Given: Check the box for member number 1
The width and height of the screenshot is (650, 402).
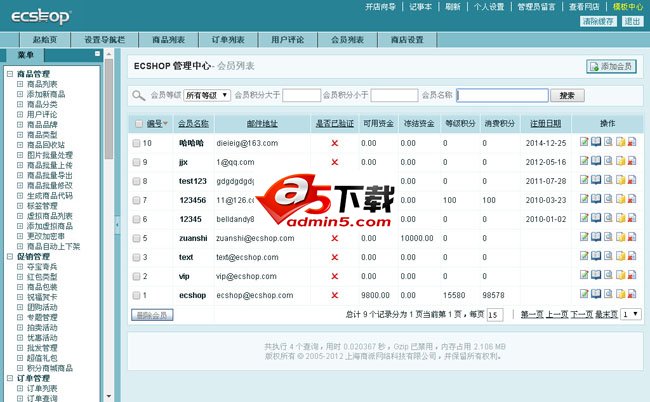Looking at the screenshot, I should click(x=136, y=295).
